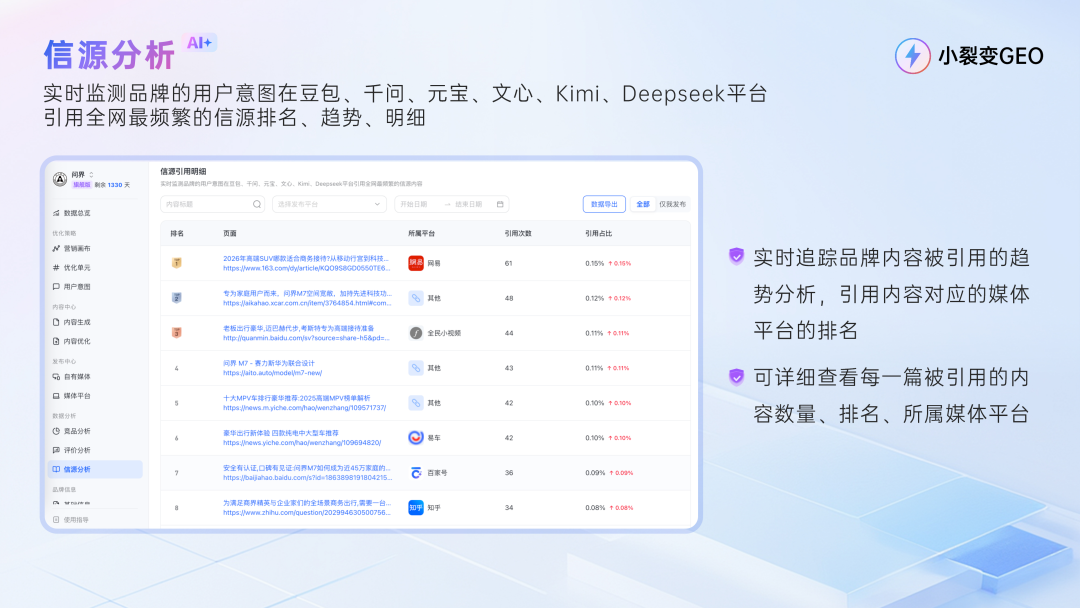Click citation count 48
1080x608 pixels.
(x=509, y=298)
